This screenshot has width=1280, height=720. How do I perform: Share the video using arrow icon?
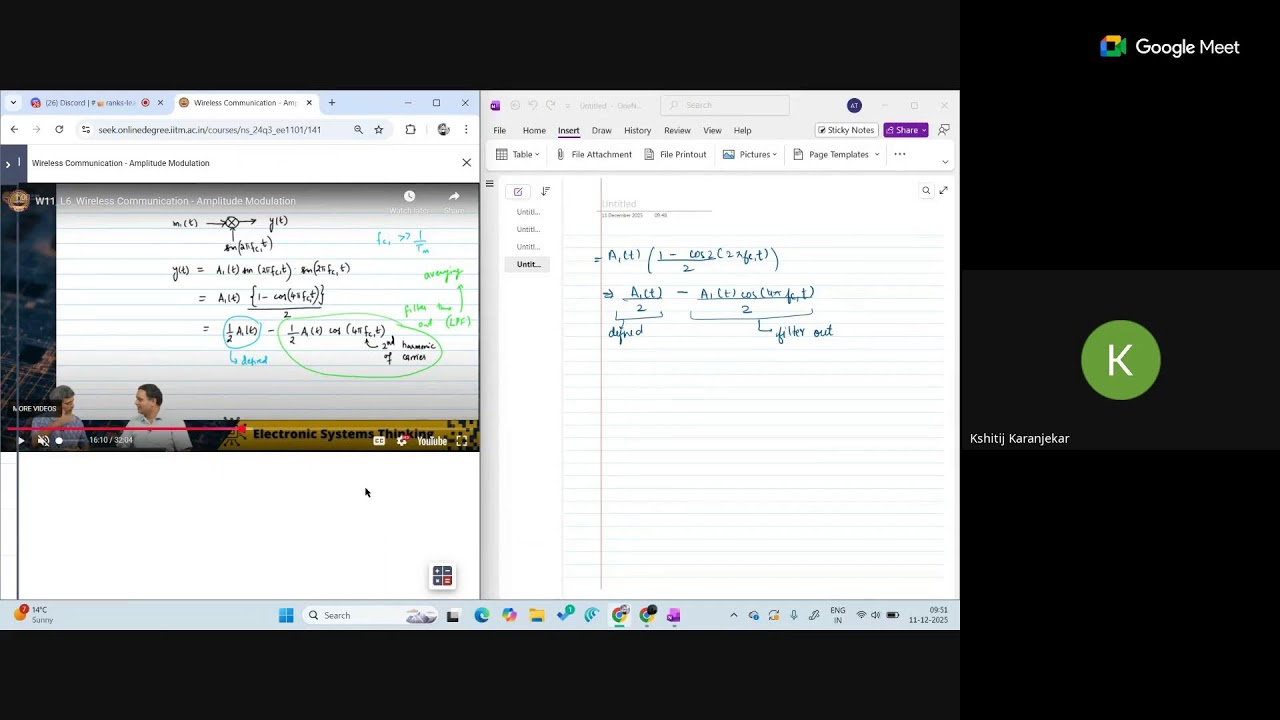tap(454, 196)
